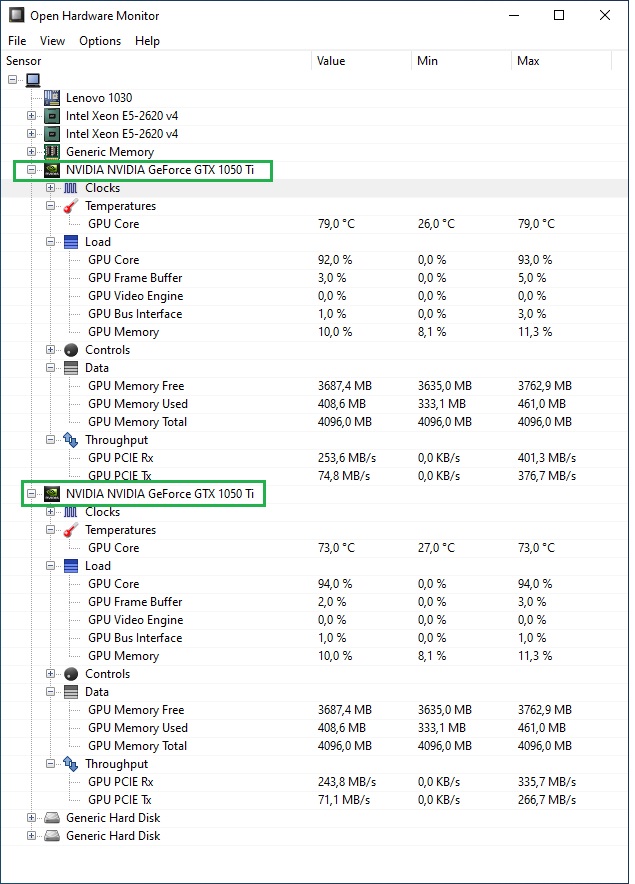Collapse the first NVIDIA GeForce GTX 1050 Ti node
Image resolution: width=635 pixels, height=884 pixels.
tap(32, 170)
